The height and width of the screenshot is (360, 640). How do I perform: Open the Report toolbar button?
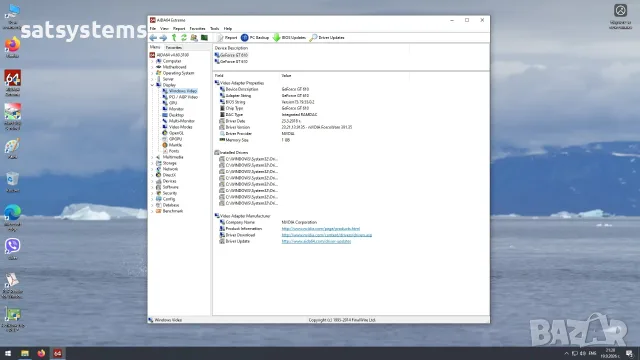(227, 38)
